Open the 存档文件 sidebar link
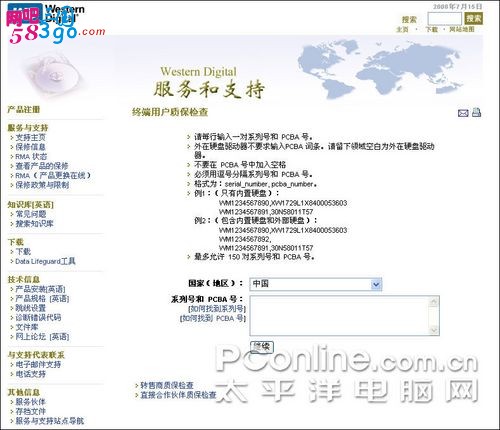The height and width of the screenshot is (430, 500). tap(30, 411)
